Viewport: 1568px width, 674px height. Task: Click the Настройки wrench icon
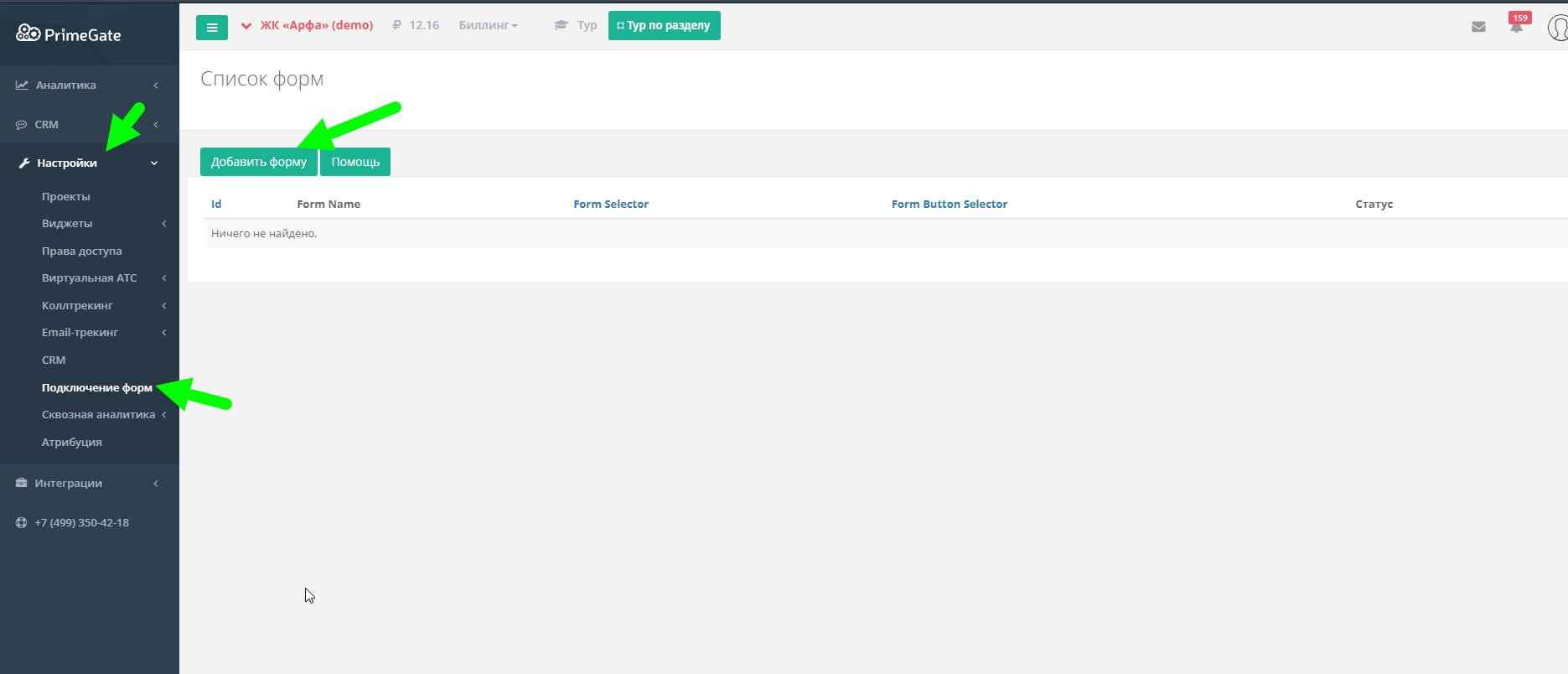pos(24,163)
